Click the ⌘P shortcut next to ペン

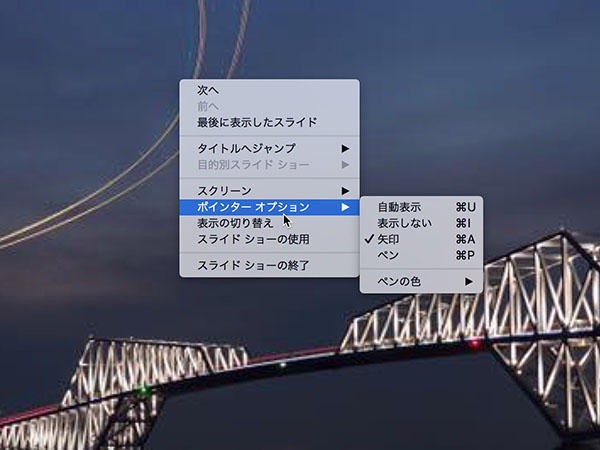[x=465, y=255]
